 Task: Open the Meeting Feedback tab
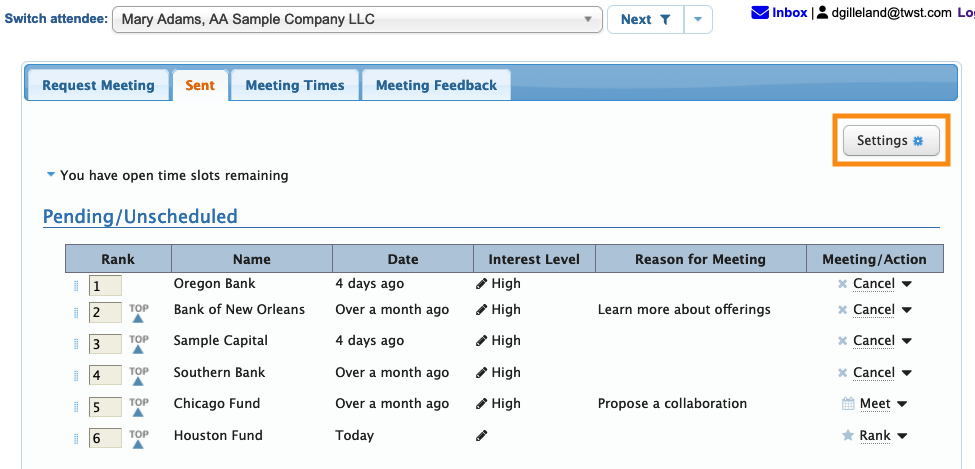436,85
